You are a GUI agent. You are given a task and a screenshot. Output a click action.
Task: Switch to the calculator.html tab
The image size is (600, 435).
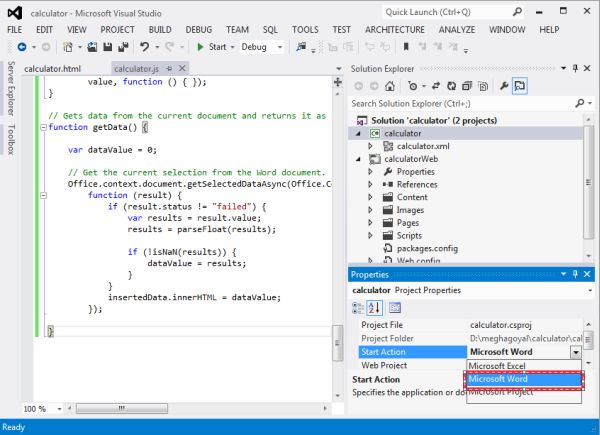point(51,68)
